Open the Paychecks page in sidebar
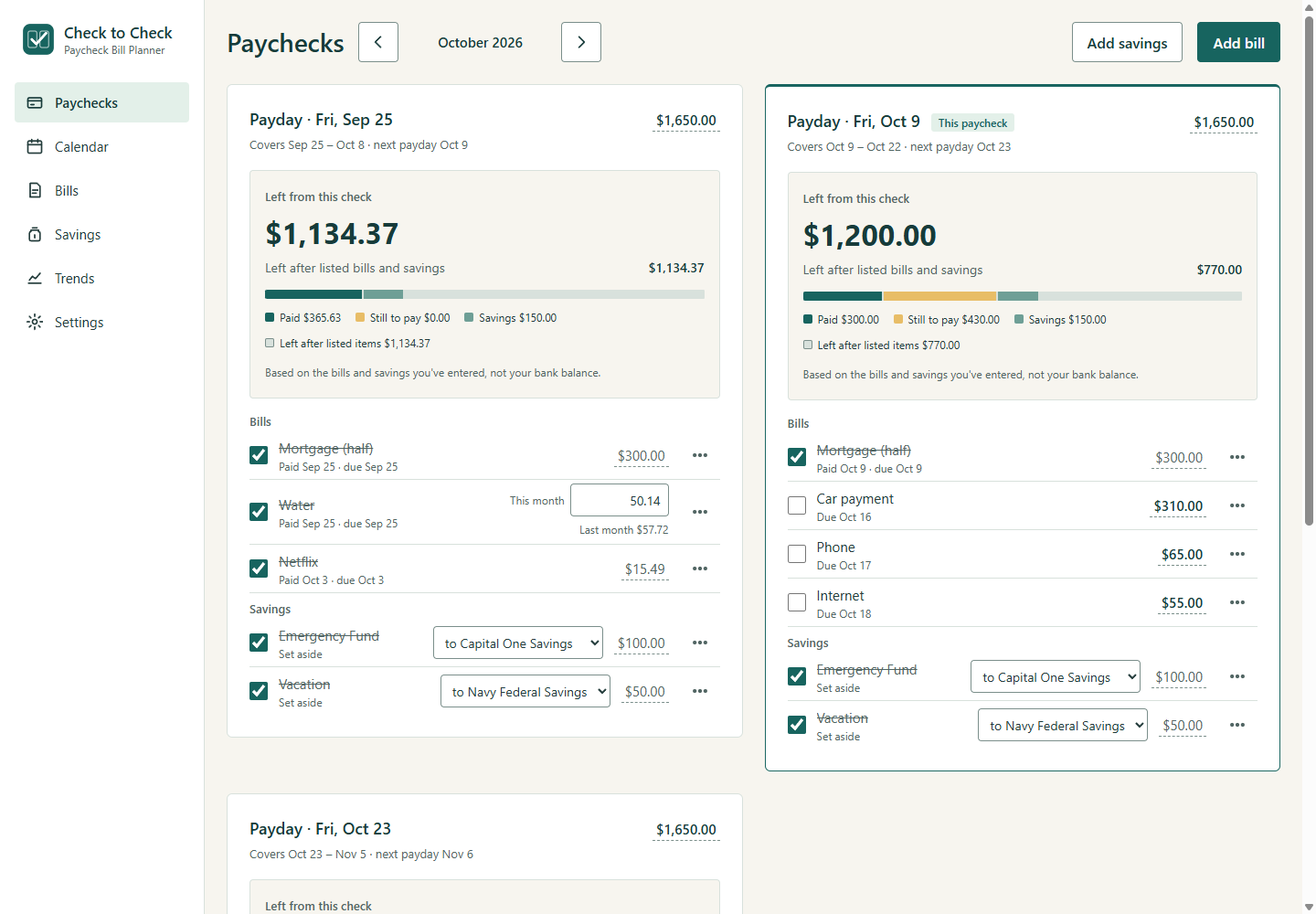The height and width of the screenshot is (914, 1316). (101, 102)
